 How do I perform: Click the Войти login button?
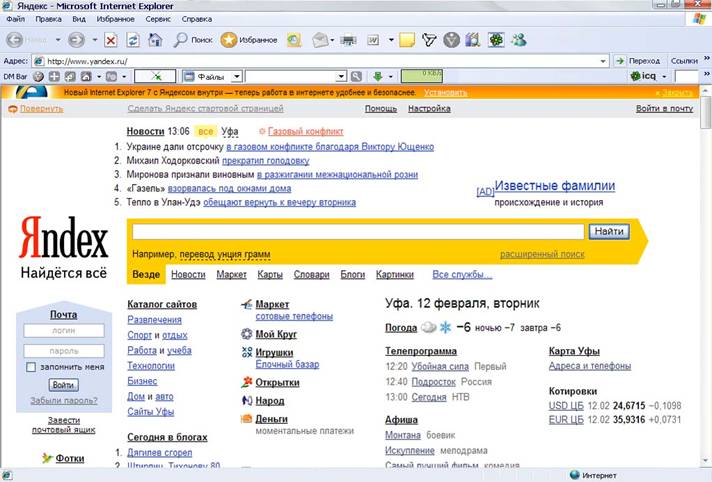64,385
